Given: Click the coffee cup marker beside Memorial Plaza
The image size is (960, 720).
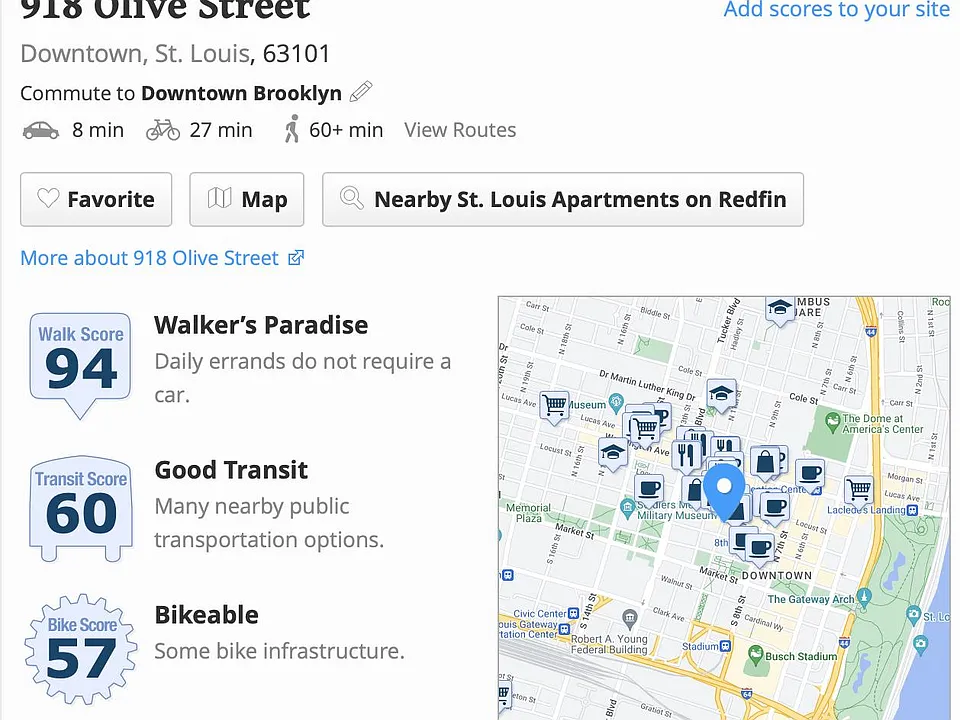Looking at the screenshot, I should tap(649, 491).
